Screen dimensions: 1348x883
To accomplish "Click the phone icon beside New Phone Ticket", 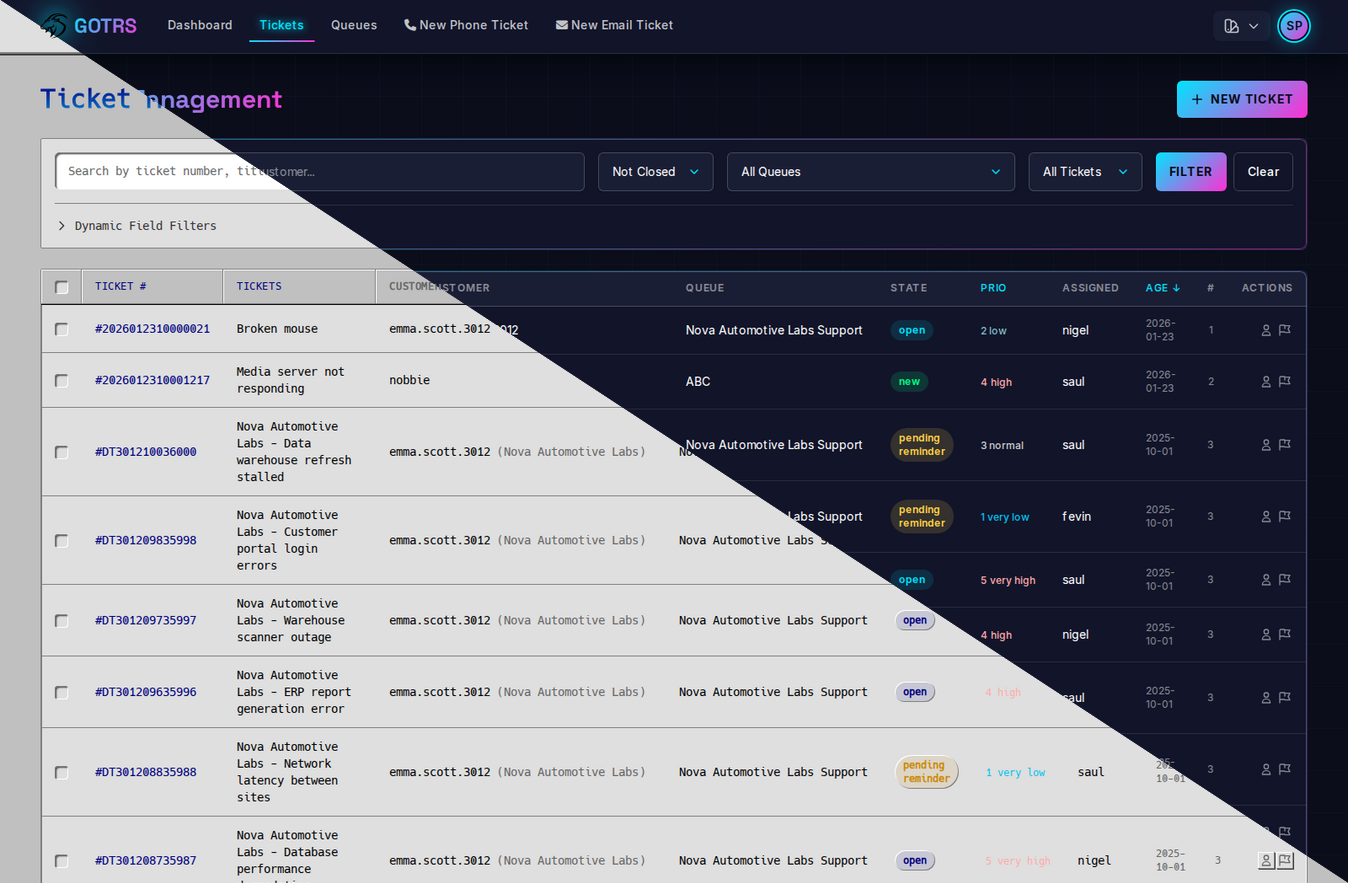I will (x=409, y=24).
